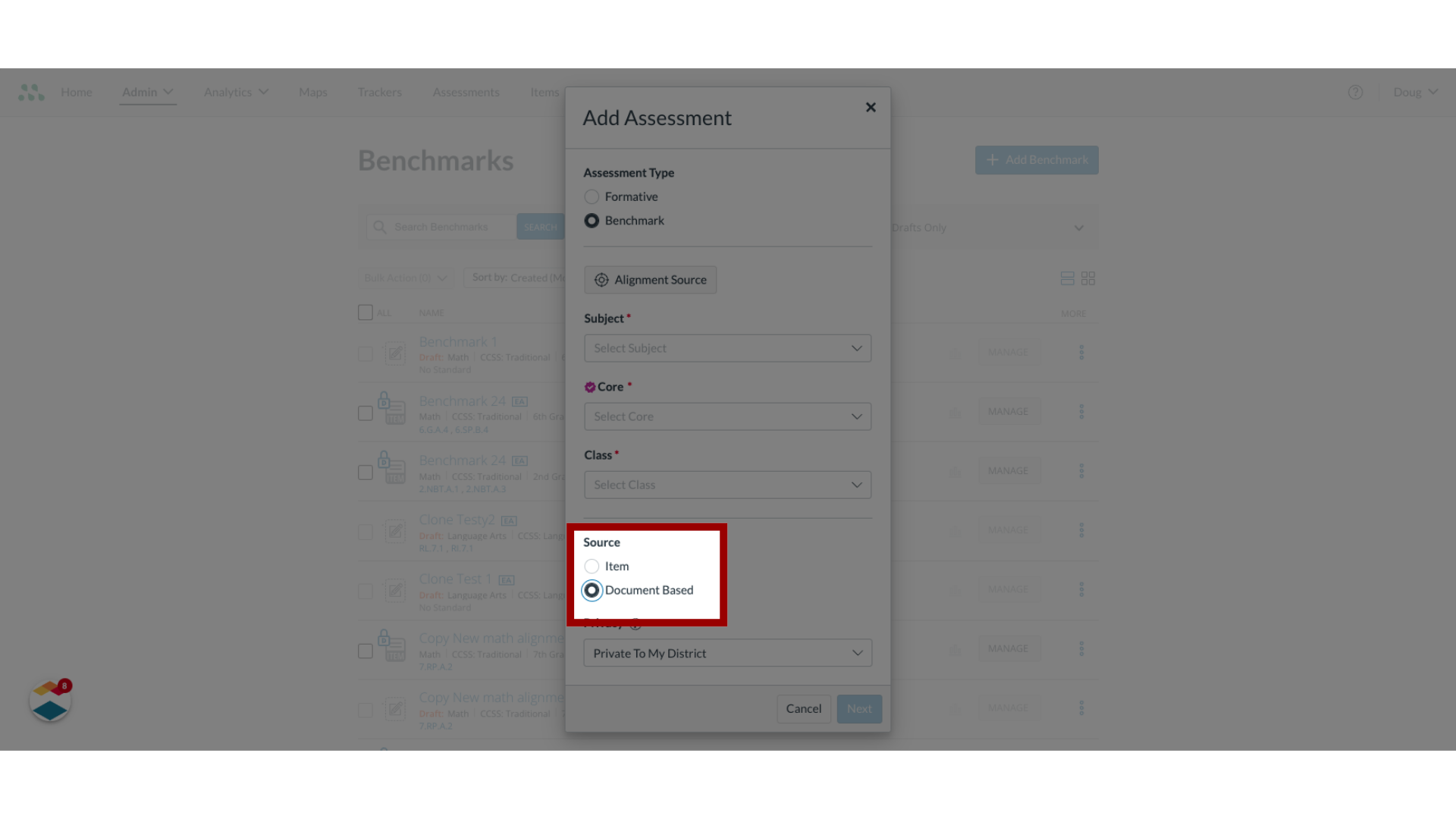Click the list view icon on benchmarks list
The image size is (1456, 819).
click(1067, 278)
